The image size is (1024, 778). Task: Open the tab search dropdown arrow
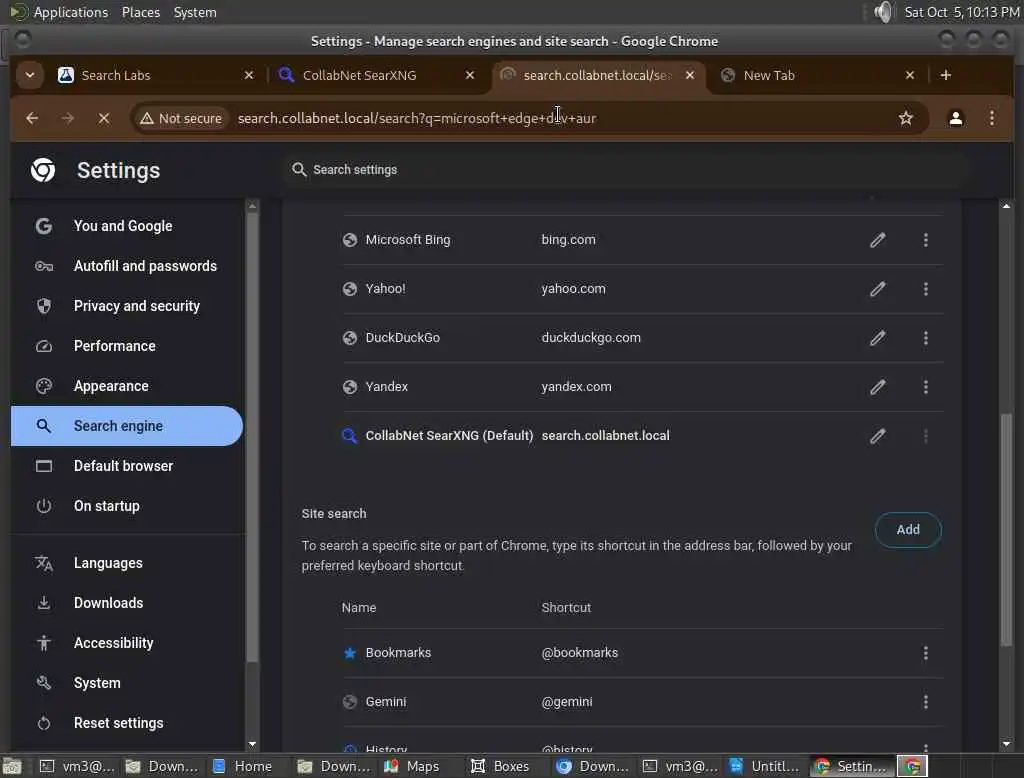click(29, 75)
